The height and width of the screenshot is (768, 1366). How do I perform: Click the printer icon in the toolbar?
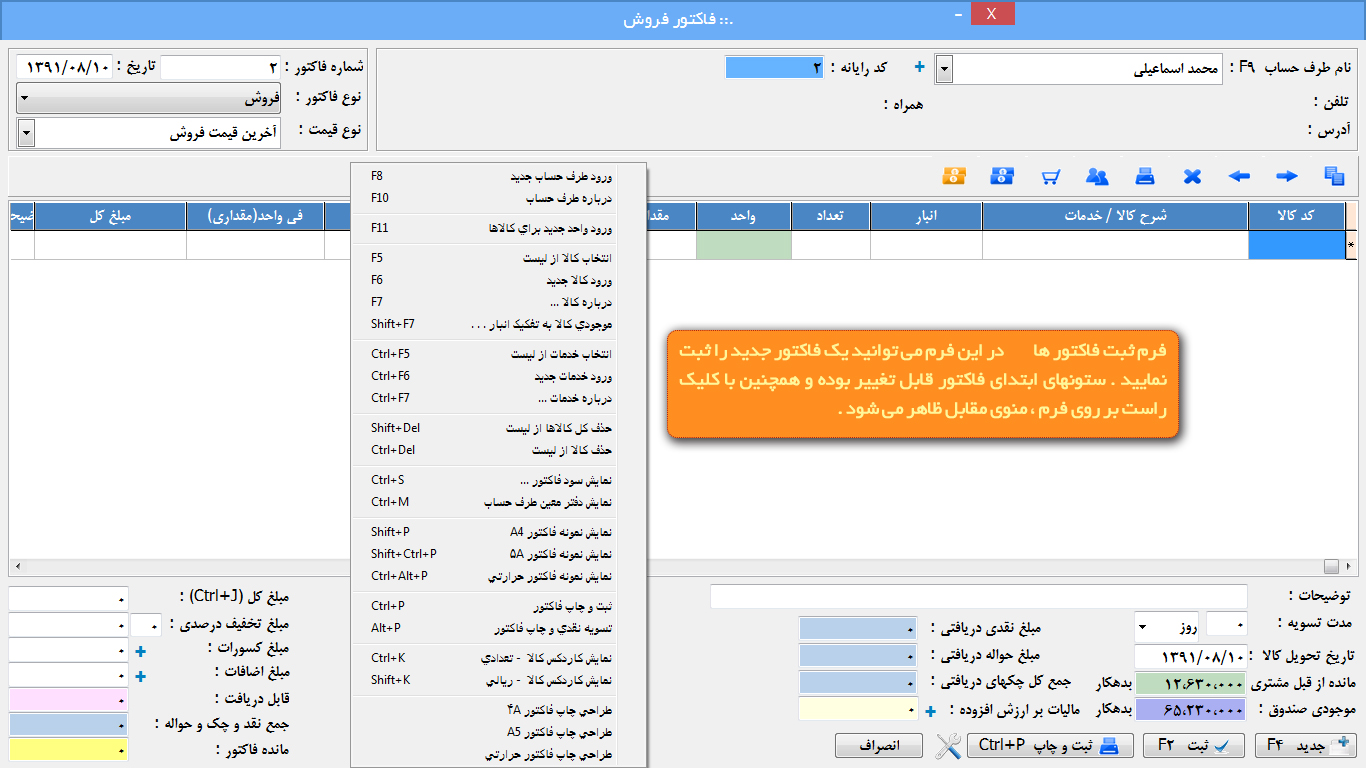tap(1145, 177)
